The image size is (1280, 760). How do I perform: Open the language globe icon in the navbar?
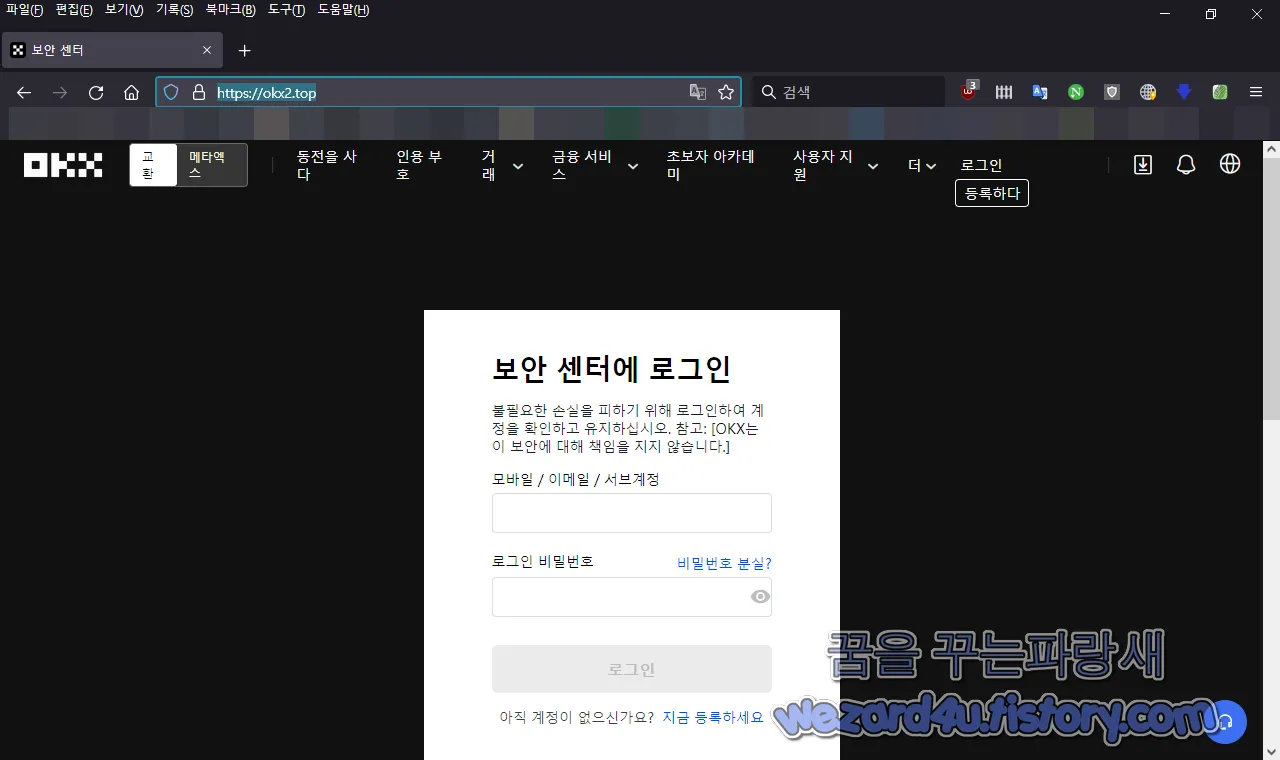tap(1230, 164)
